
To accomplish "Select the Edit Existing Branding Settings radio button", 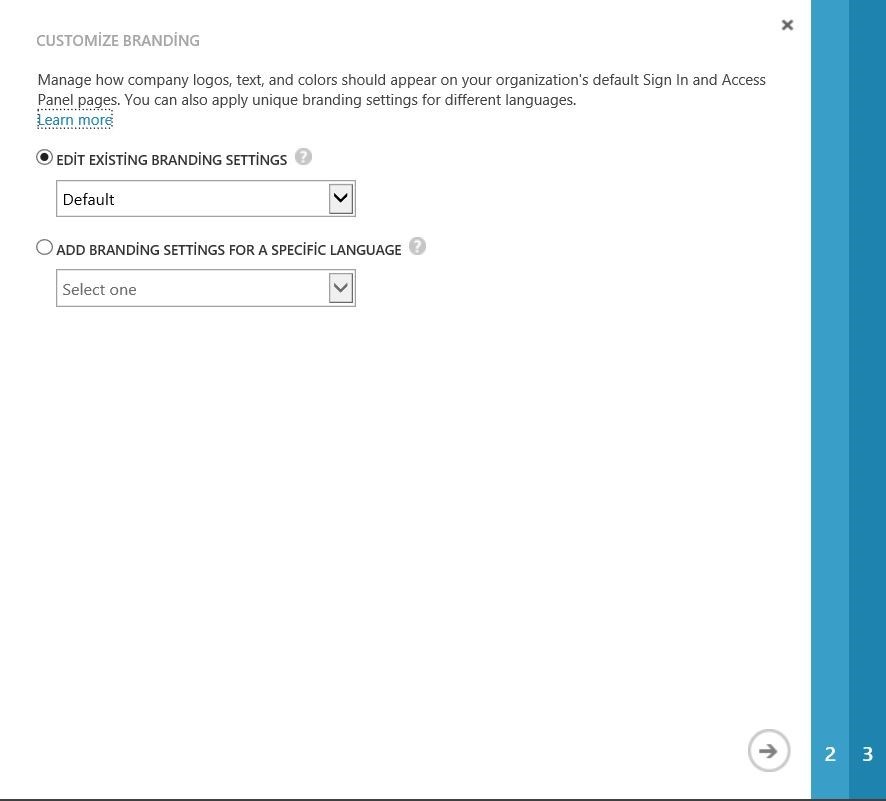I will click(x=44, y=158).
